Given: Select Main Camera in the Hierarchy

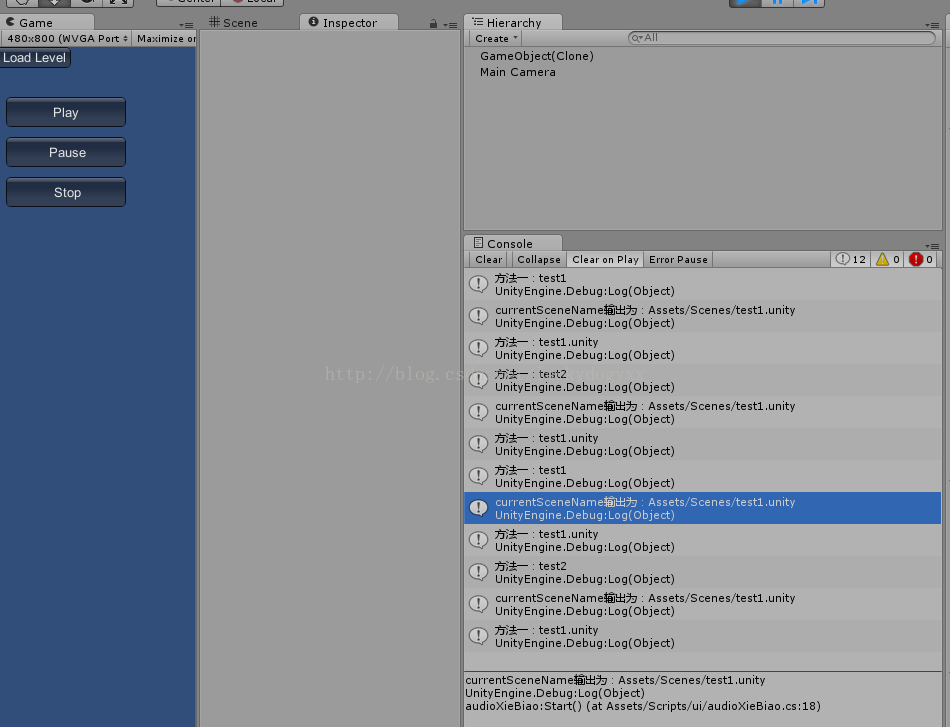Looking at the screenshot, I should point(517,72).
